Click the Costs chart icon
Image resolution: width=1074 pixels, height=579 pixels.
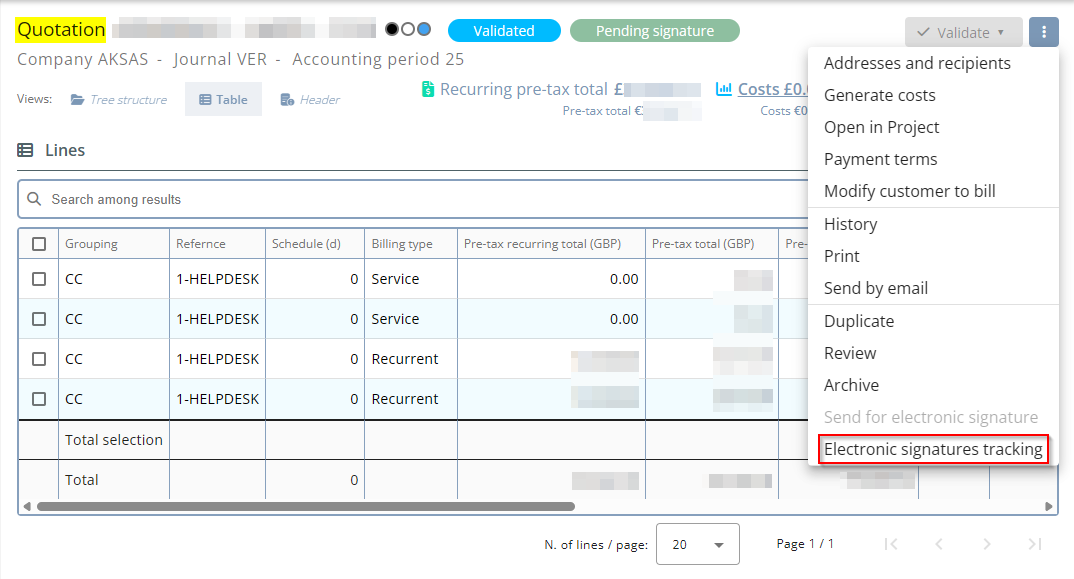724,90
